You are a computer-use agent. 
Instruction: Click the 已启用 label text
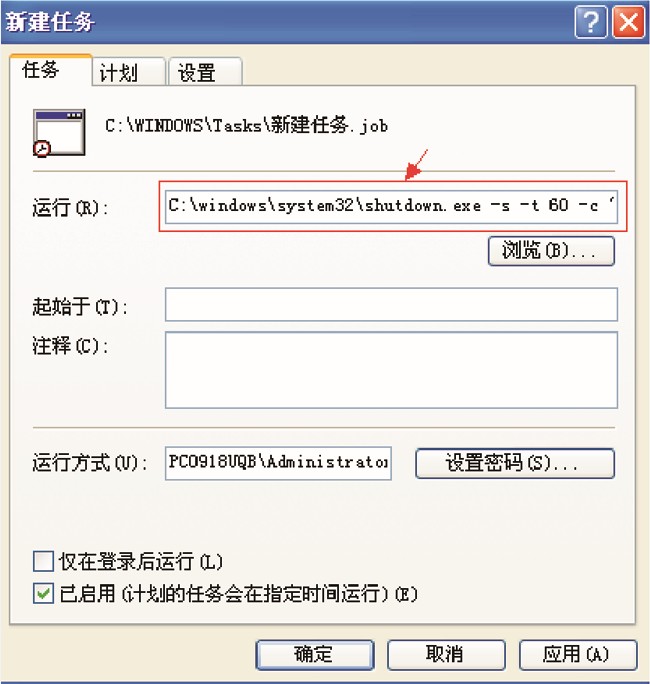click(x=238, y=594)
